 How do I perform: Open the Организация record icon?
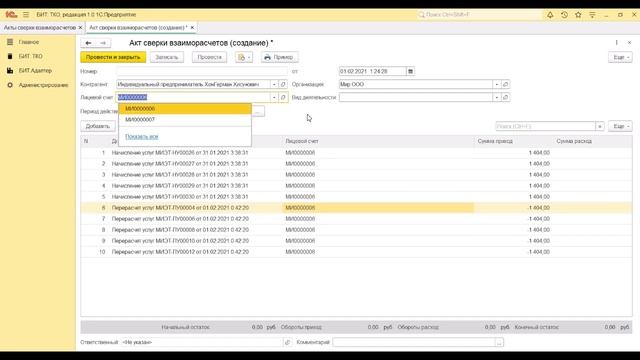505,84
